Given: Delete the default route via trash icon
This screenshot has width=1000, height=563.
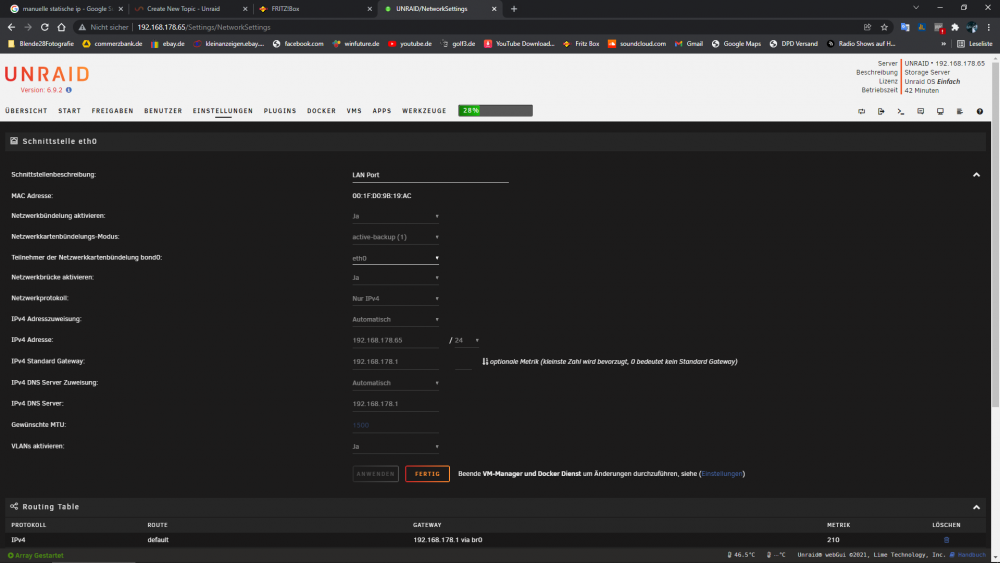Looking at the screenshot, I should [946, 540].
